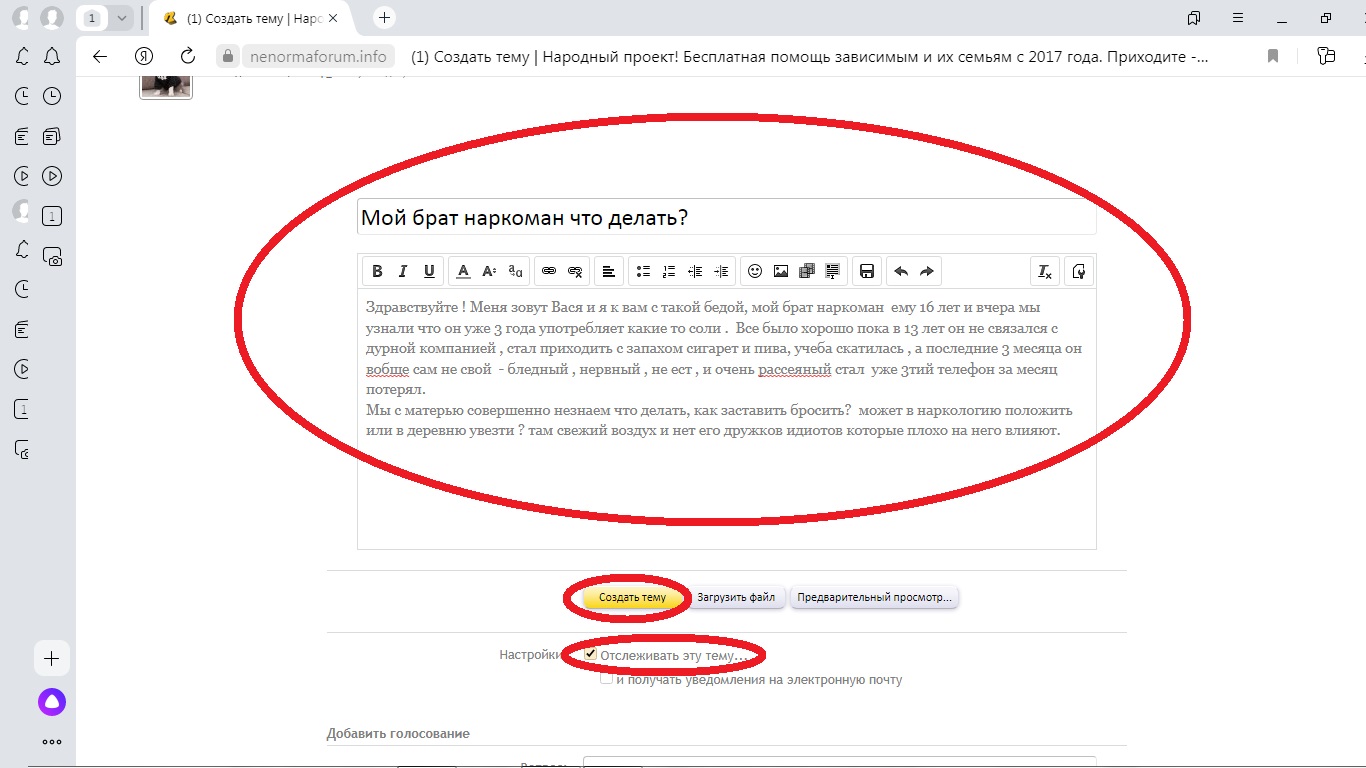Save draft with the floppy disk icon
1366x768 pixels.
(x=867, y=271)
